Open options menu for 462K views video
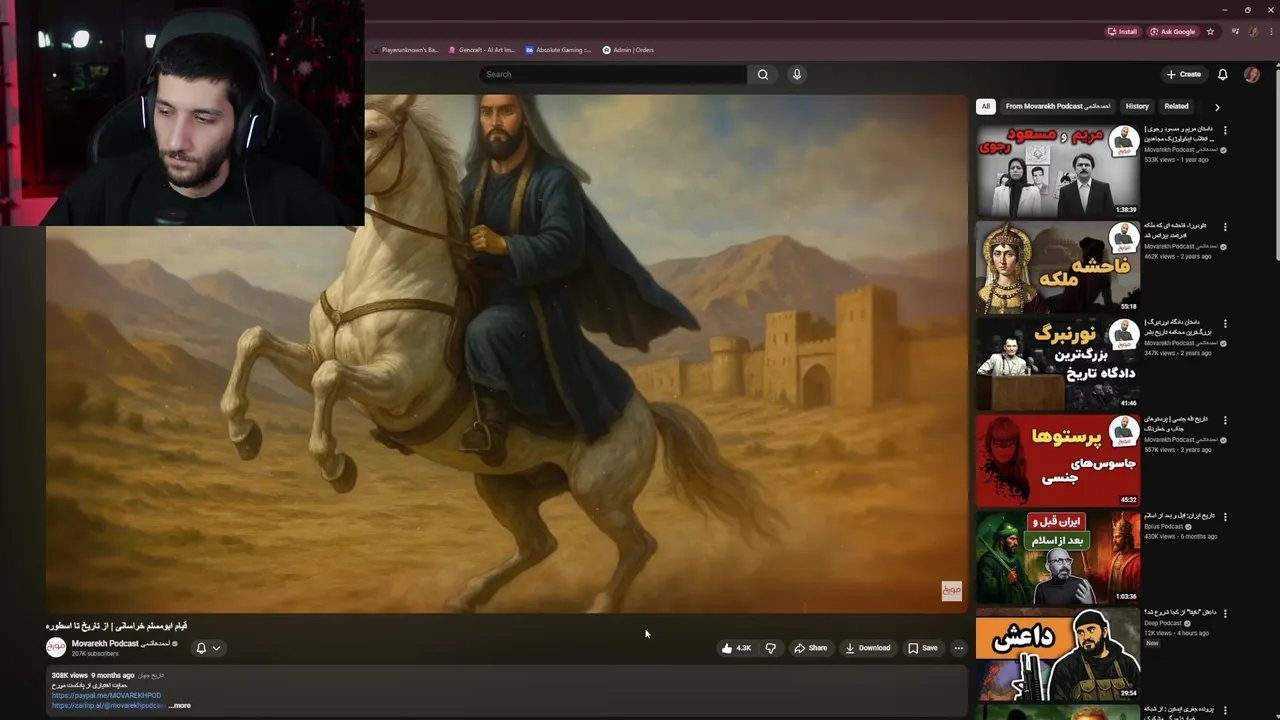Screen dimensions: 1280x720 tap(1225, 227)
